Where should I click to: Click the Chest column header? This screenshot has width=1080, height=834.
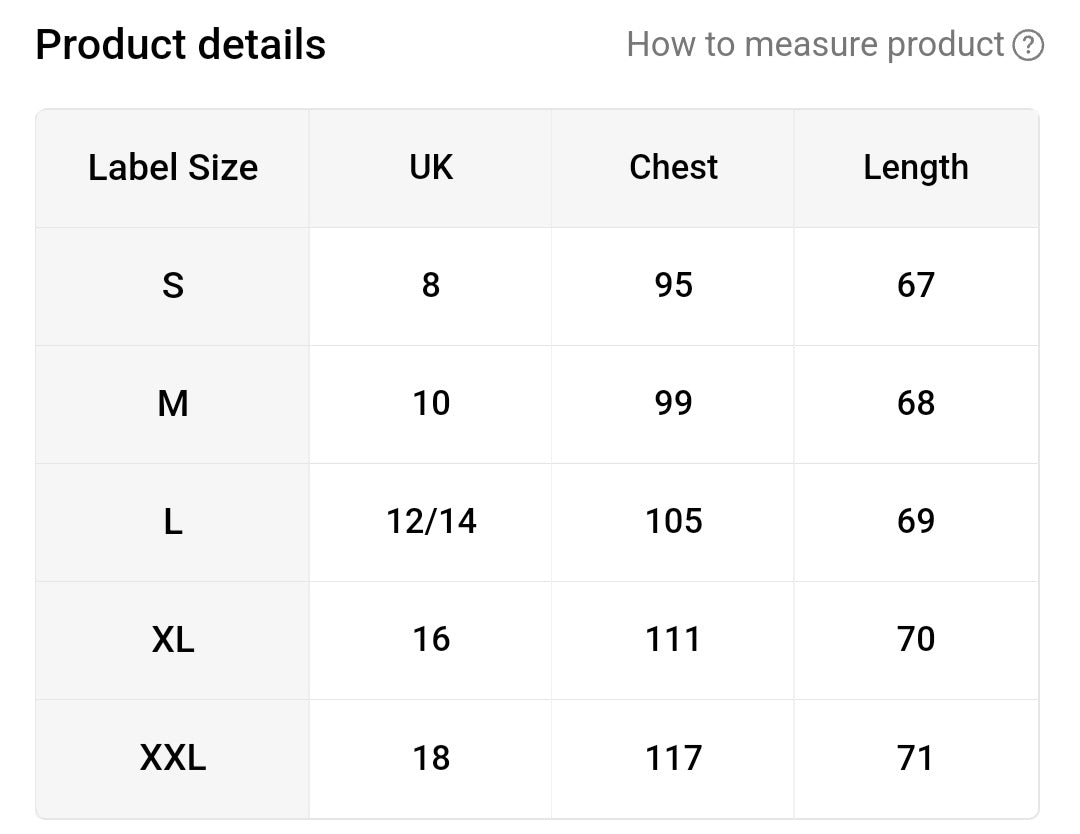[673, 168]
